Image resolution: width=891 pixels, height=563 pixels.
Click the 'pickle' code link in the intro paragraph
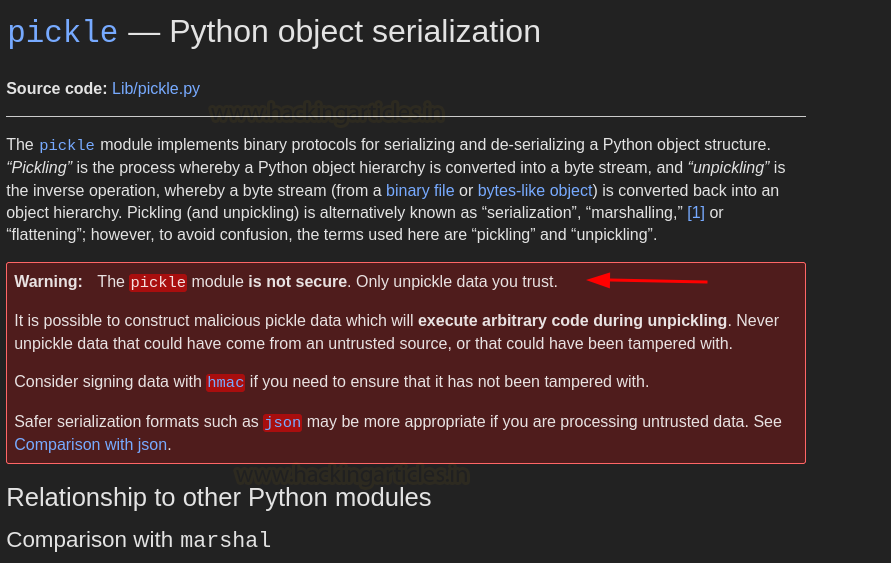pos(67,145)
